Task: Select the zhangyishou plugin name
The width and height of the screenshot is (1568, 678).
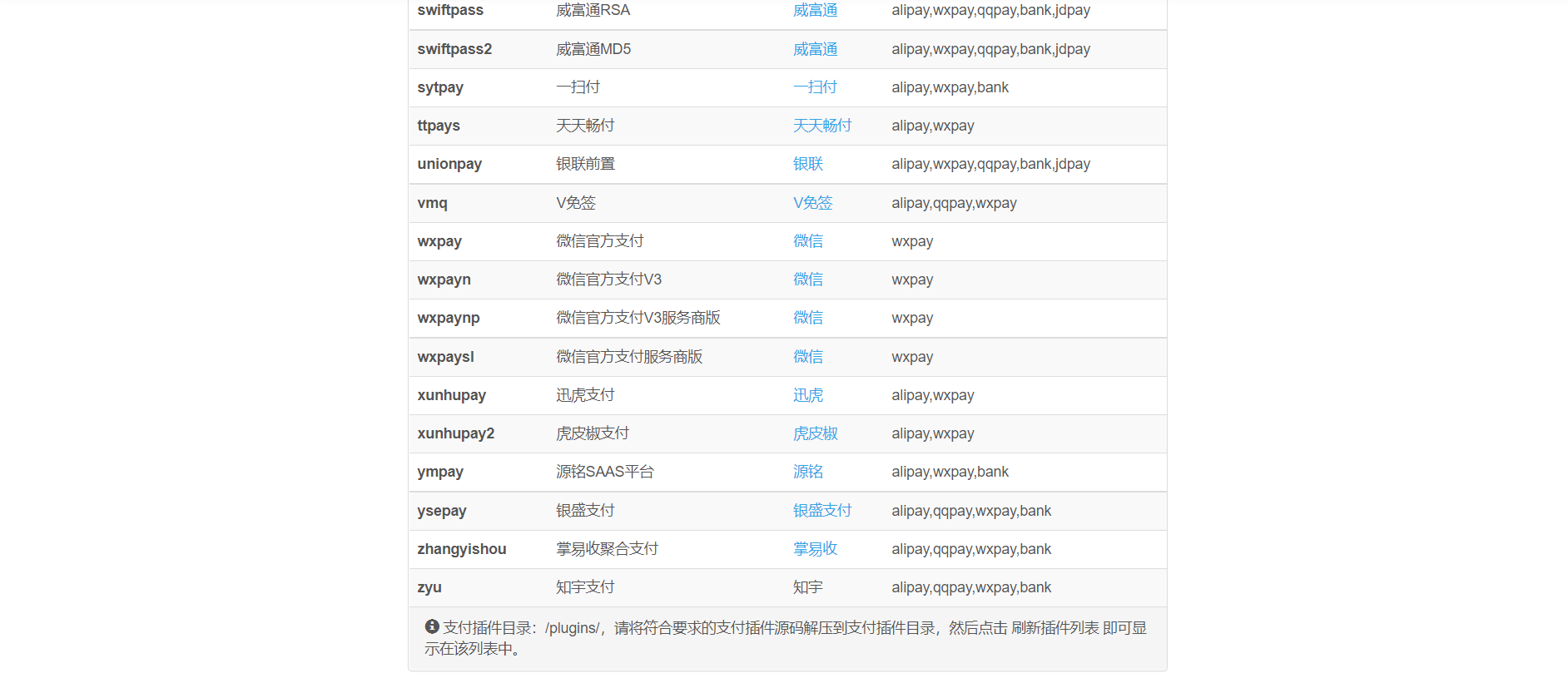Action: pos(462,549)
